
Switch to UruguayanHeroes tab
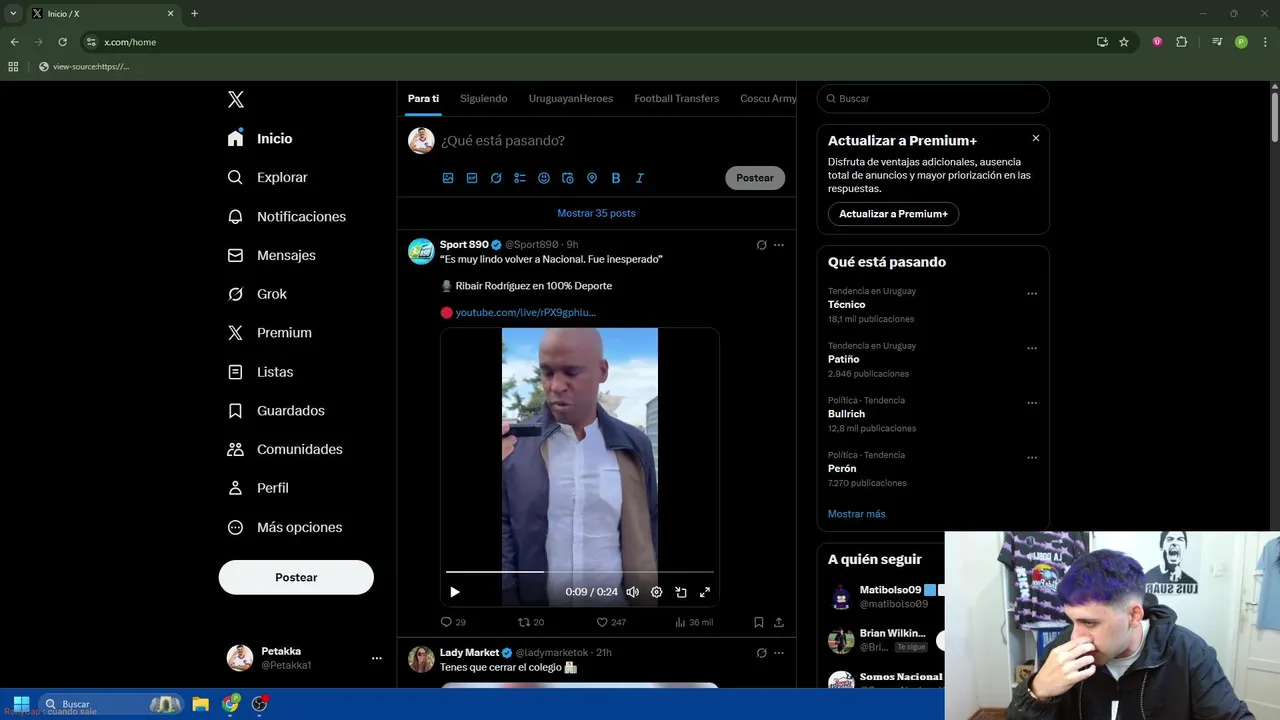(571, 98)
